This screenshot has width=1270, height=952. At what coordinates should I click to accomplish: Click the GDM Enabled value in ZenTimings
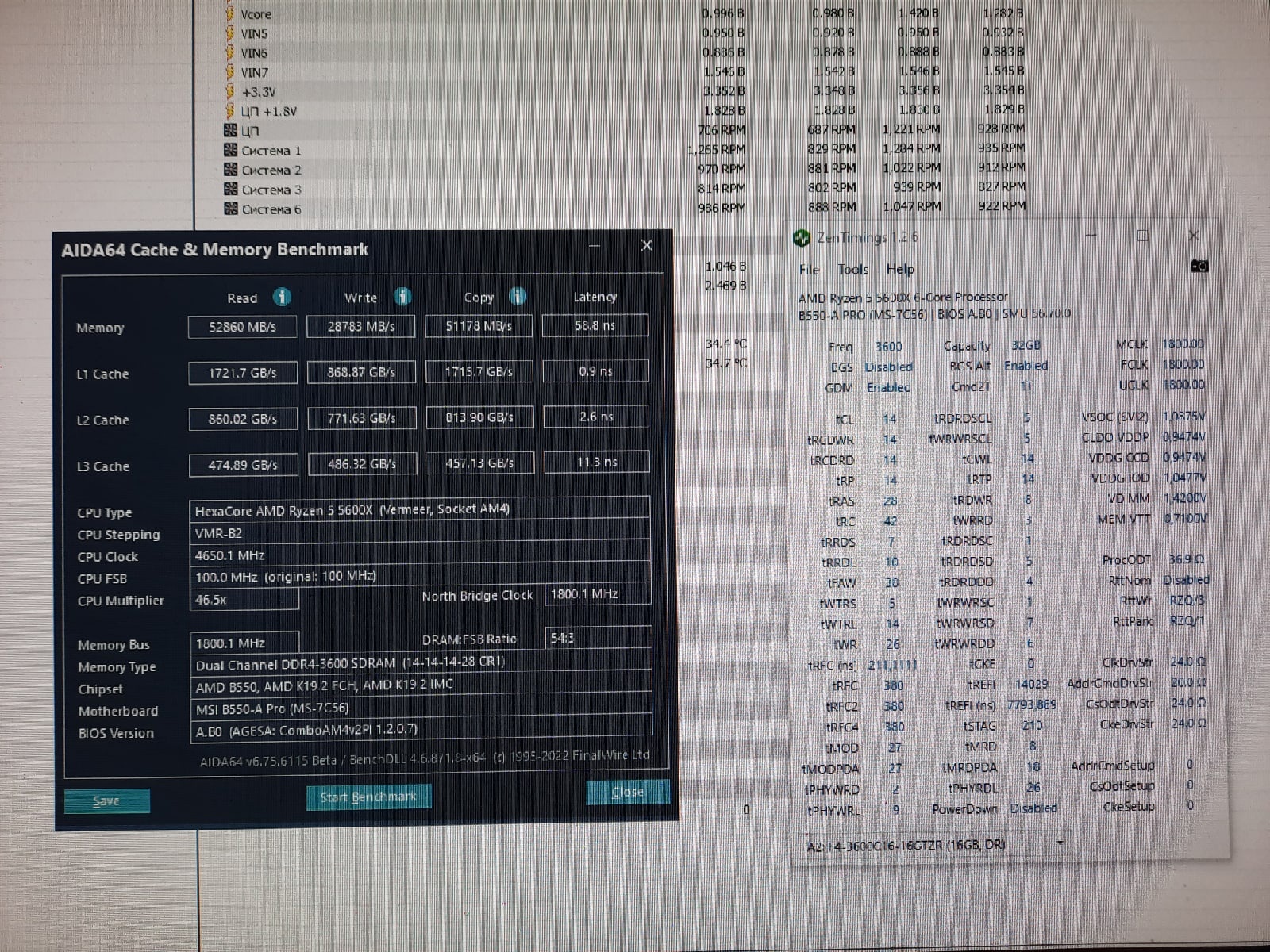[889, 388]
